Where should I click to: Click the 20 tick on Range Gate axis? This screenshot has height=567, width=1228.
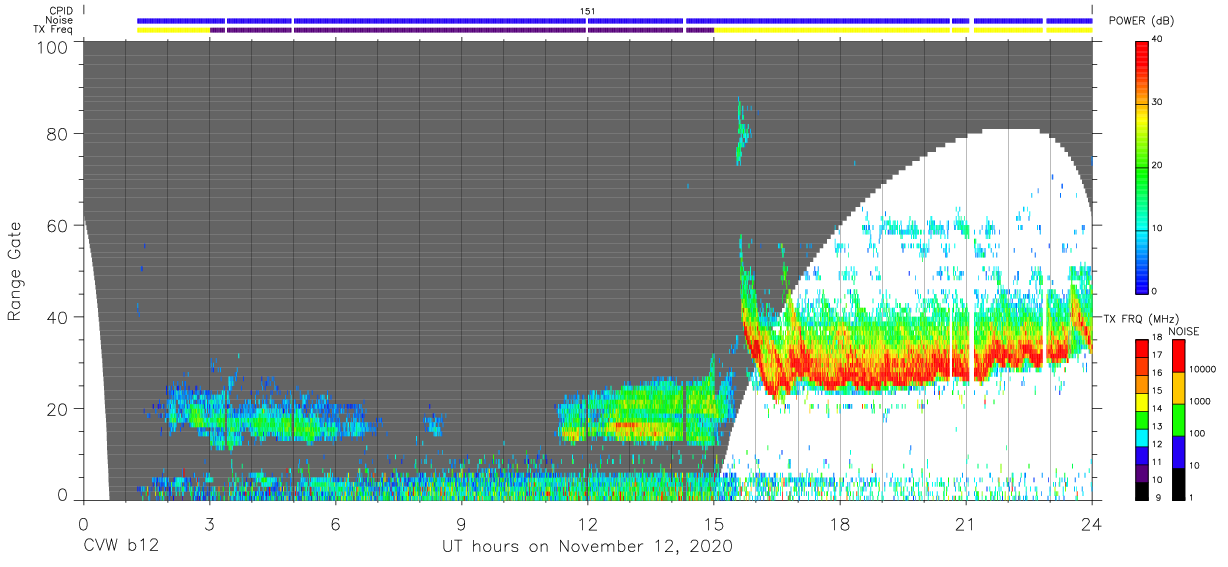pyautogui.click(x=57, y=409)
